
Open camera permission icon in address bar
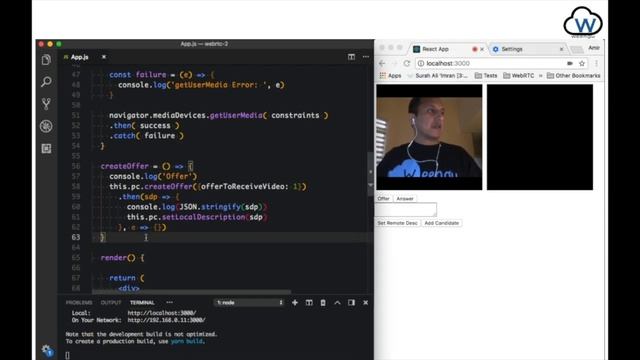pyautogui.click(x=570, y=63)
